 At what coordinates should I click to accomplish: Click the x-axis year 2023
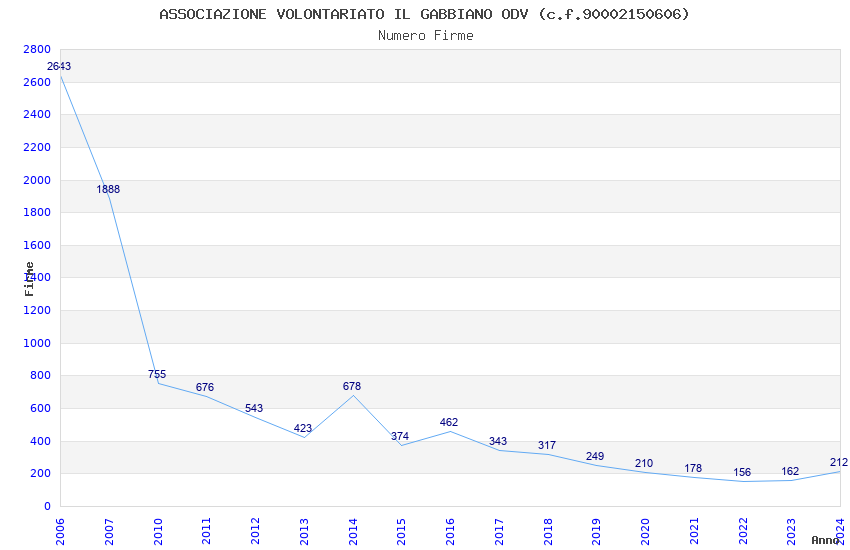[x=792, y=531]
